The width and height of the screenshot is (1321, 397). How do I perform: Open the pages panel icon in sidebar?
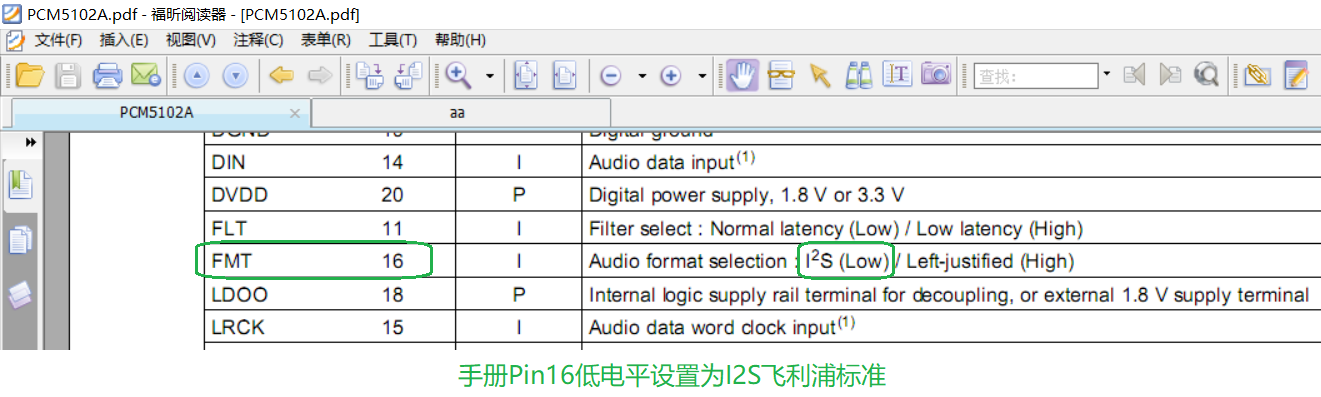pyautogui.click(x=21, y=240)
